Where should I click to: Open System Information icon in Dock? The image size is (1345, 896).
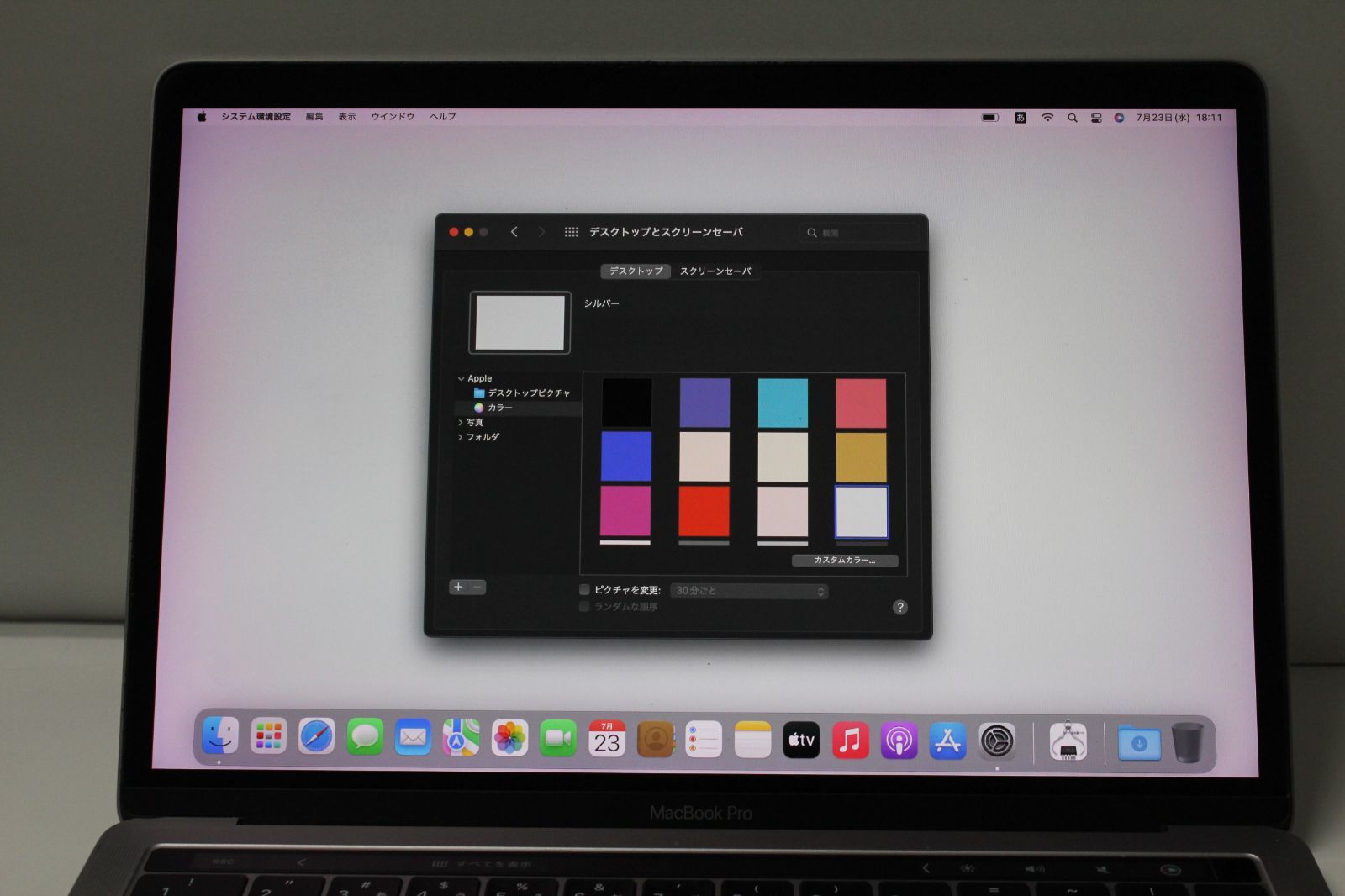pyautogui.click(x=1068, y=742)
